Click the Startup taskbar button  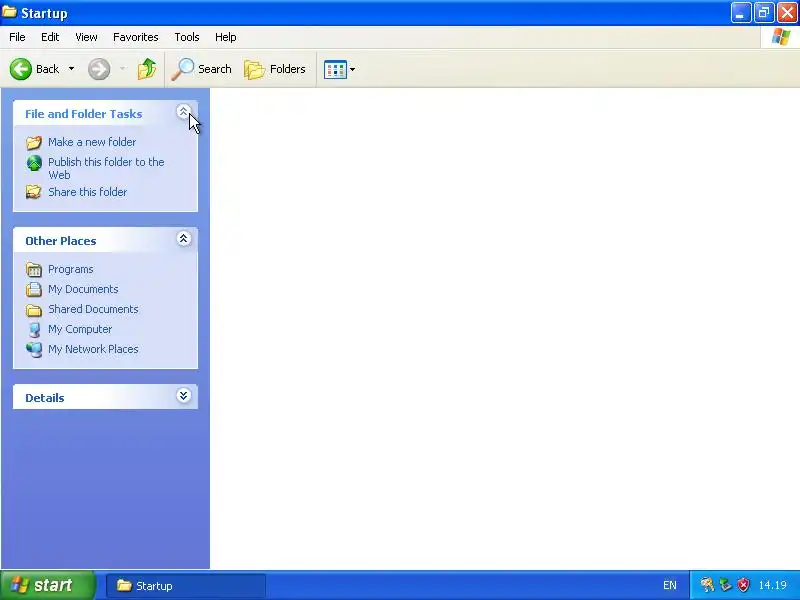tap(186, 586)
